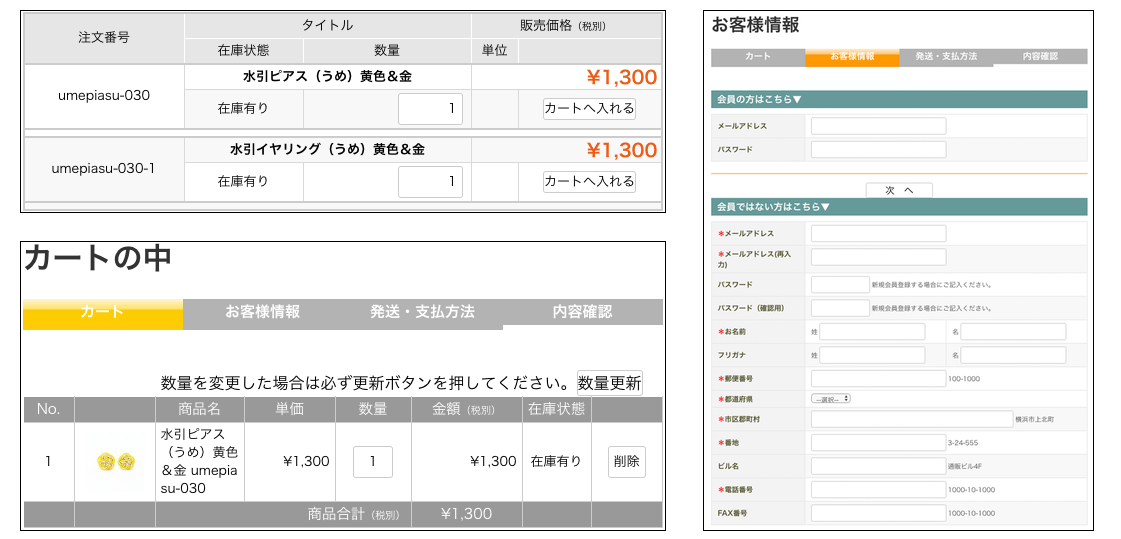Select the お客様情報 tab in カートの中
This screenshot has width=1121, height=539.
[x=262, y=312]
